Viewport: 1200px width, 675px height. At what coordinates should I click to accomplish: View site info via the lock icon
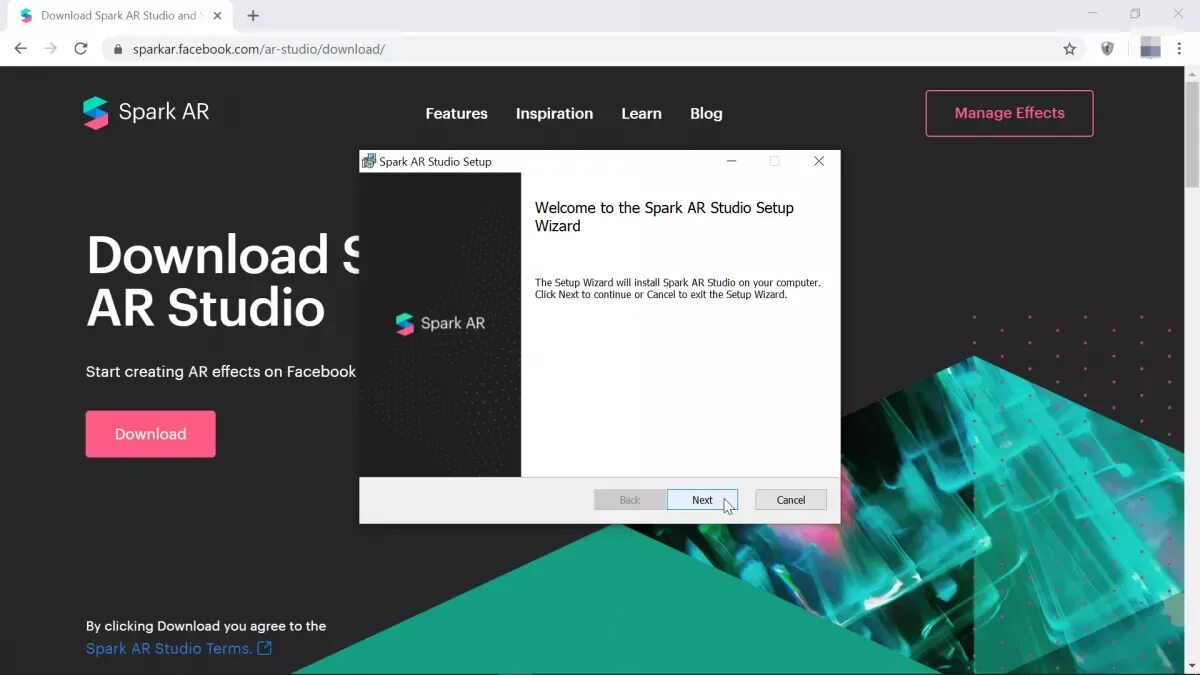pos(118,49)
